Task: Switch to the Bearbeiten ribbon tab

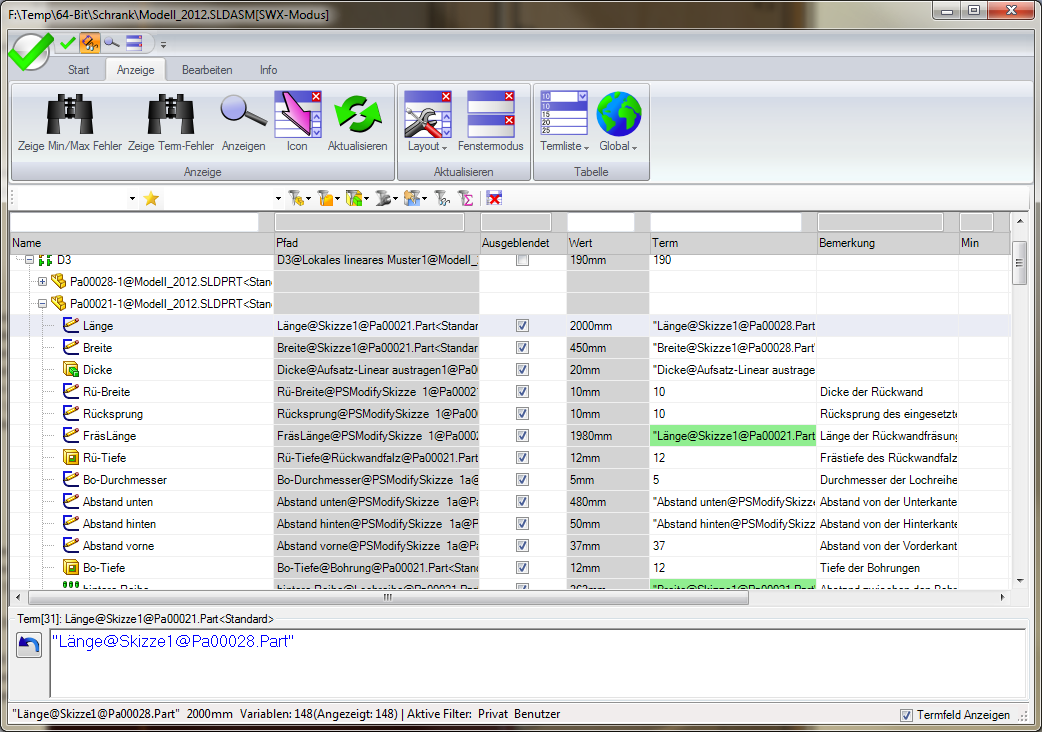Action: [207, 70]
